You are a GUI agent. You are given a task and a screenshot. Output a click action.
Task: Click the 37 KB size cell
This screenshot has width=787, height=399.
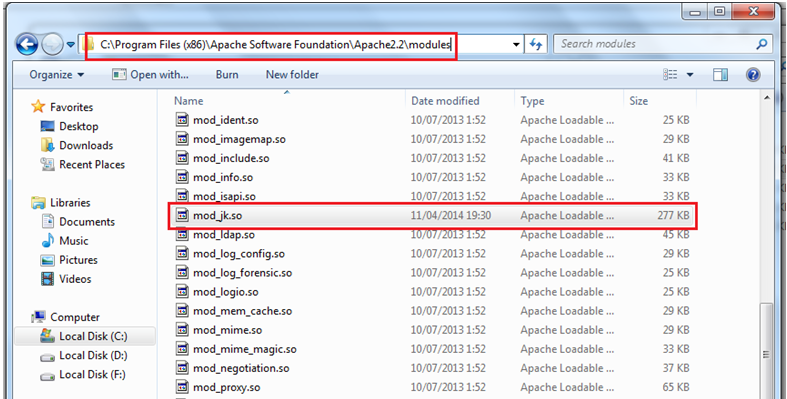pos(676,368)
